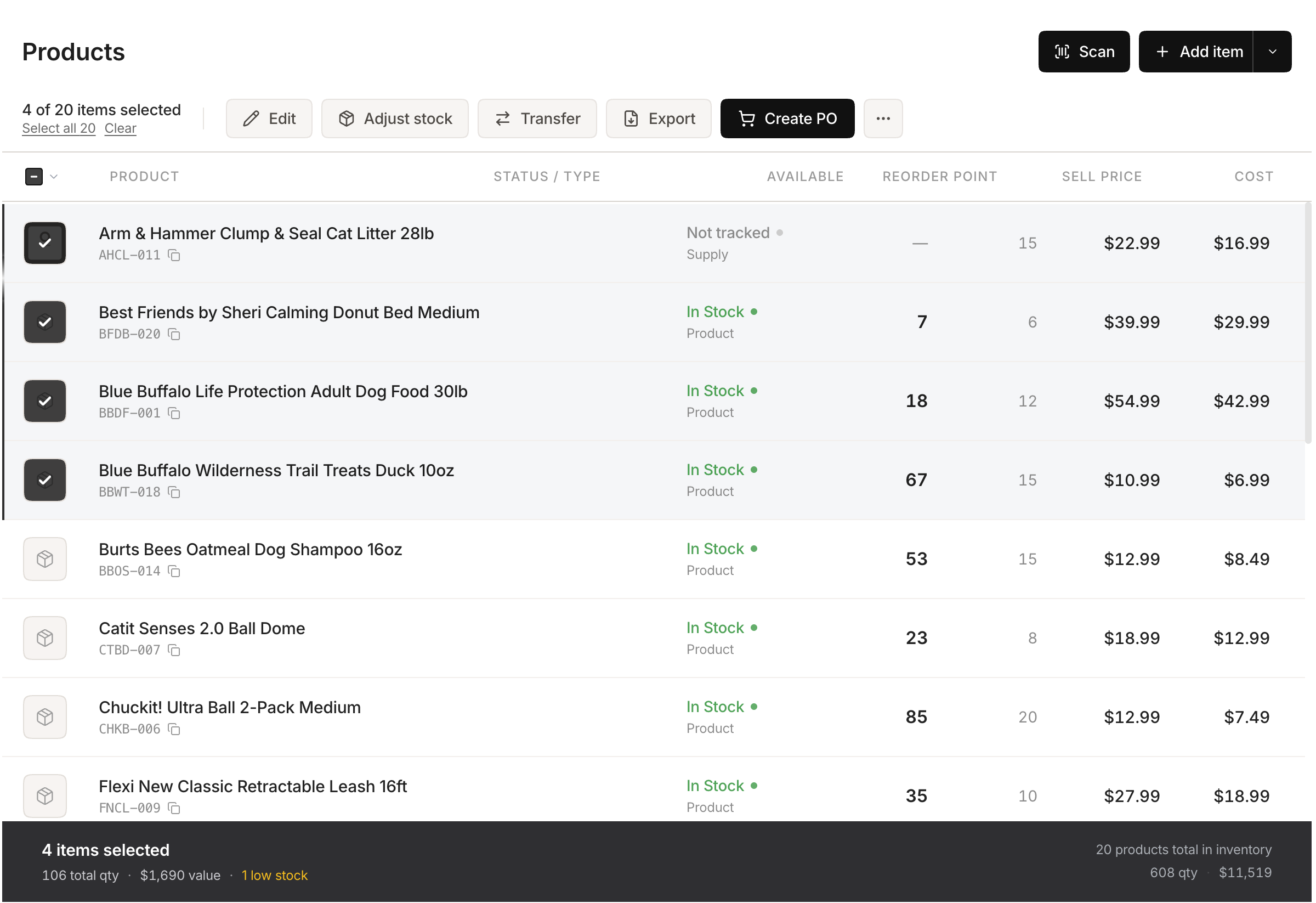Open Adjust stock with the box icon
The image size is (1316, 903).
pyautogui.click(x=347, y=118)
